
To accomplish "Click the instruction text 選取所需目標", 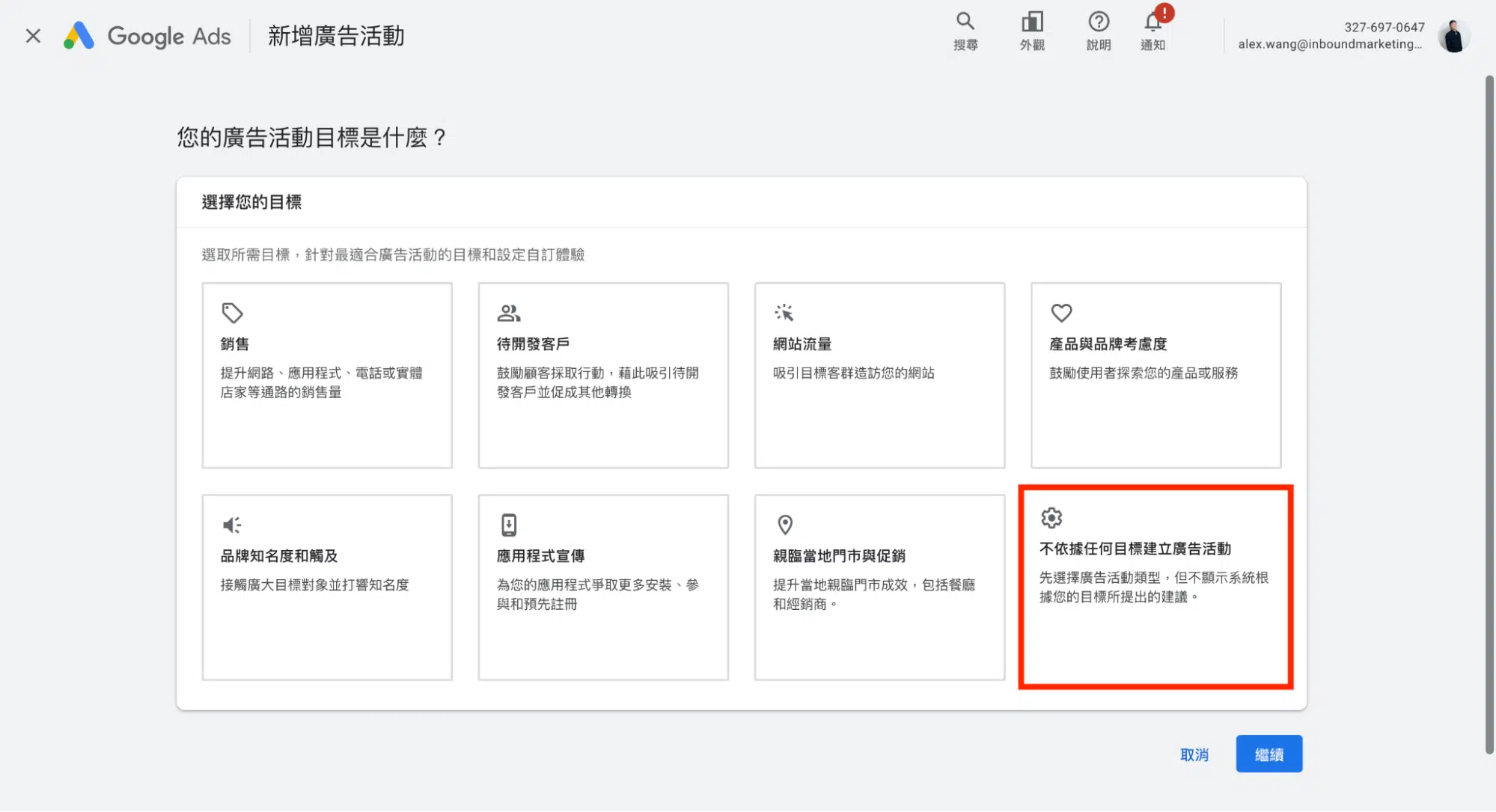I will pos(394,254).
